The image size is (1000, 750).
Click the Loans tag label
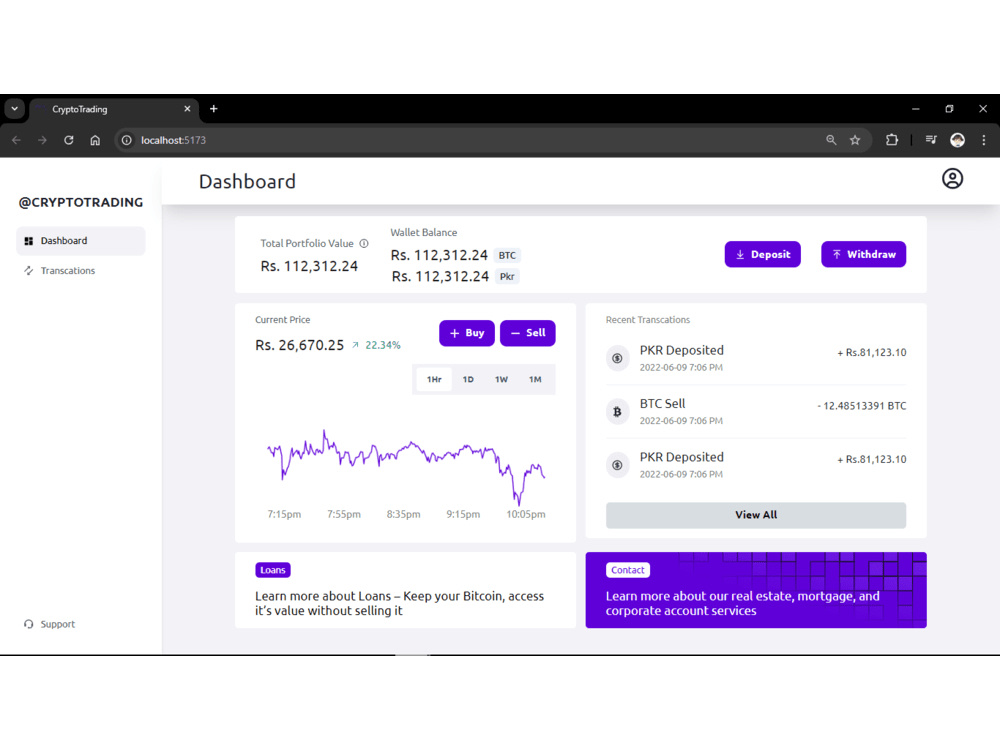(272, 570)
